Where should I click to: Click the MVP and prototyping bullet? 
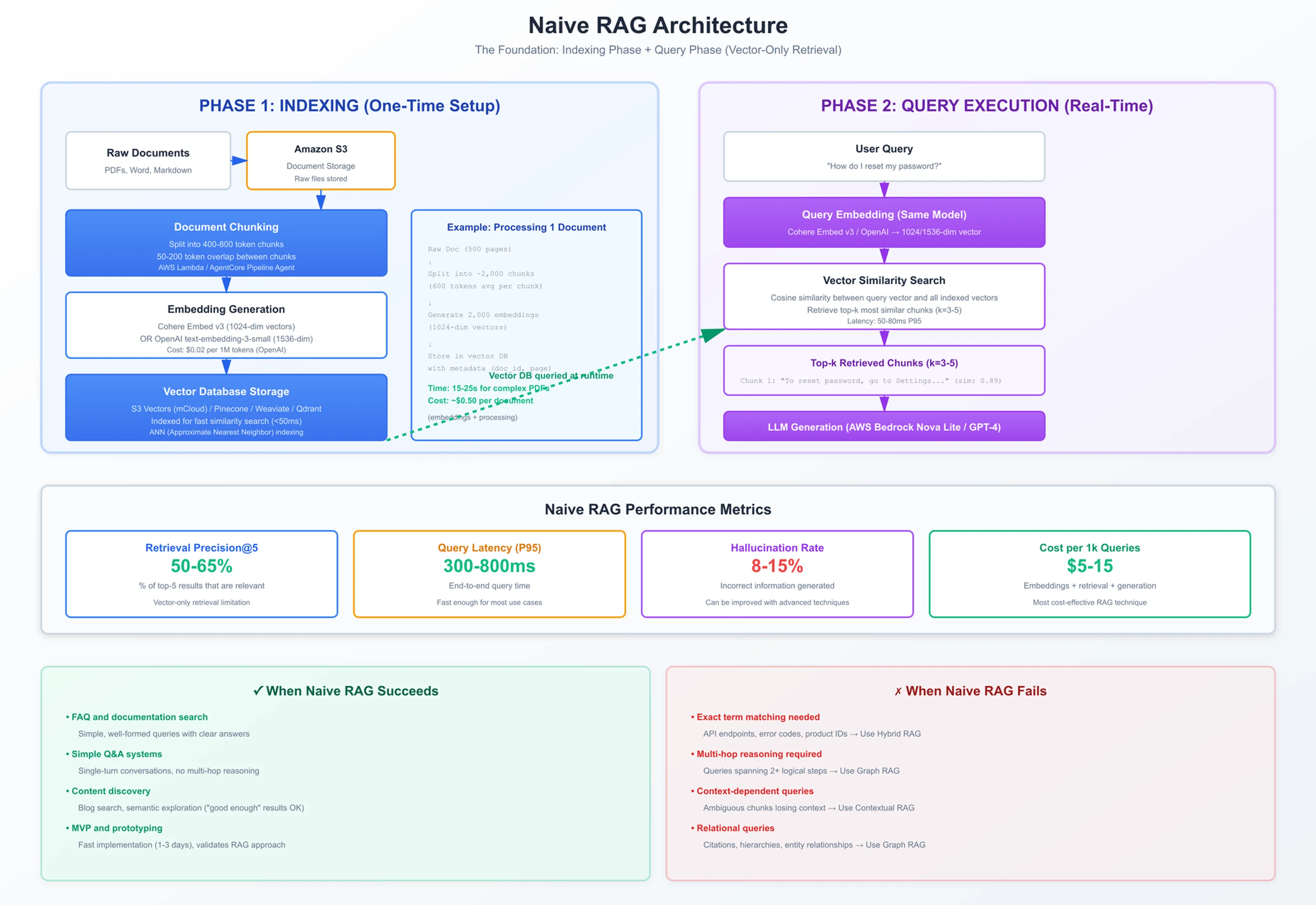(114, 828)
